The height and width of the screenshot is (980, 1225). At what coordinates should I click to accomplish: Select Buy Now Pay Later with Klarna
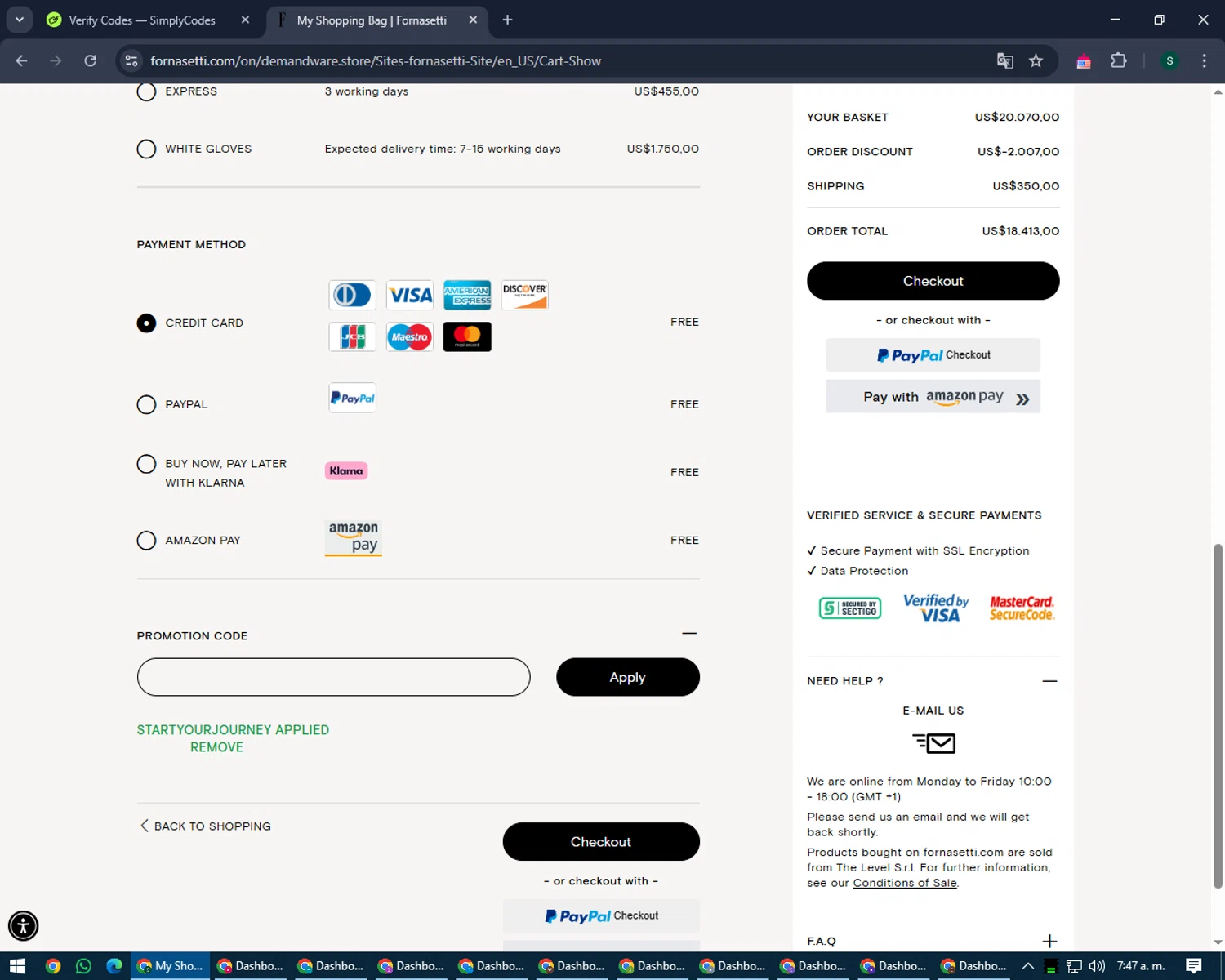[146, 464]
